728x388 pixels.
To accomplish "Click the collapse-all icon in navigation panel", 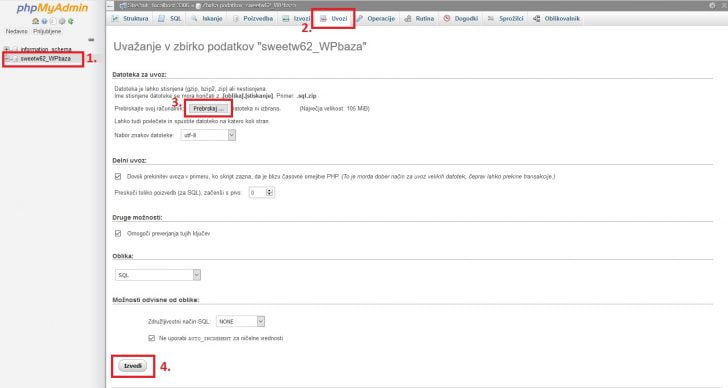I will tap(91, 40).
